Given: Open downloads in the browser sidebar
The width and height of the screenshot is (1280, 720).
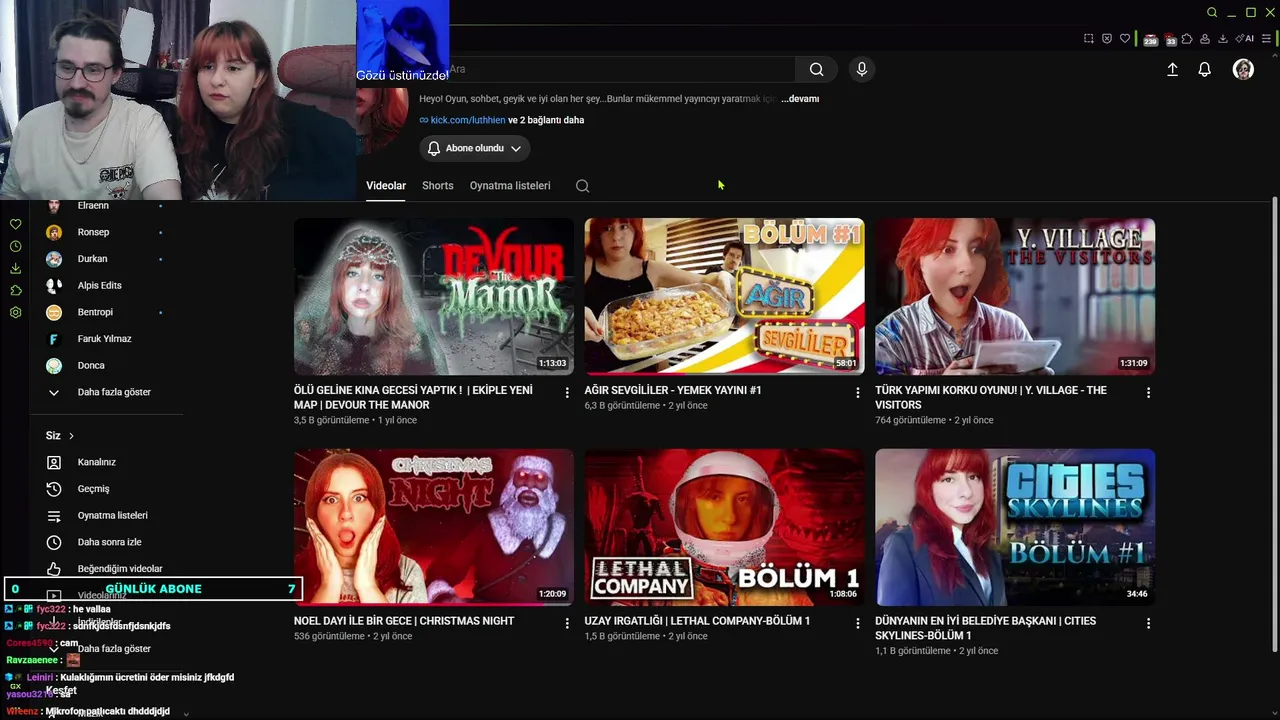Looking at the screenshot, I should [15, 268].
